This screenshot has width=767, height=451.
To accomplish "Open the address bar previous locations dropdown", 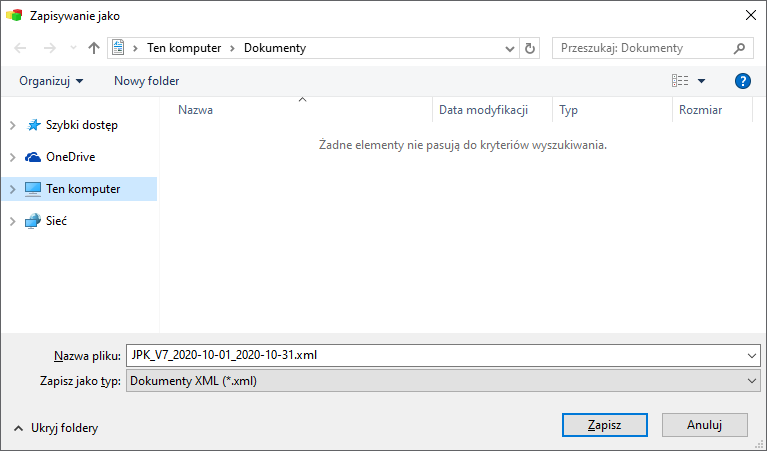I will (x=509, y=48).
